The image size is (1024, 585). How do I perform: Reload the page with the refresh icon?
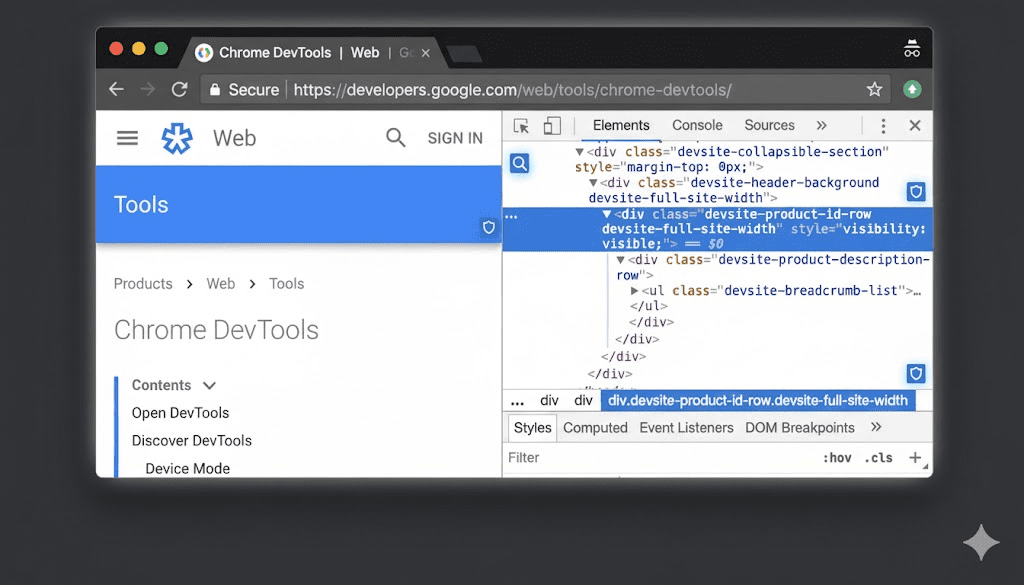pyautogui.click(x=180, y=89)
